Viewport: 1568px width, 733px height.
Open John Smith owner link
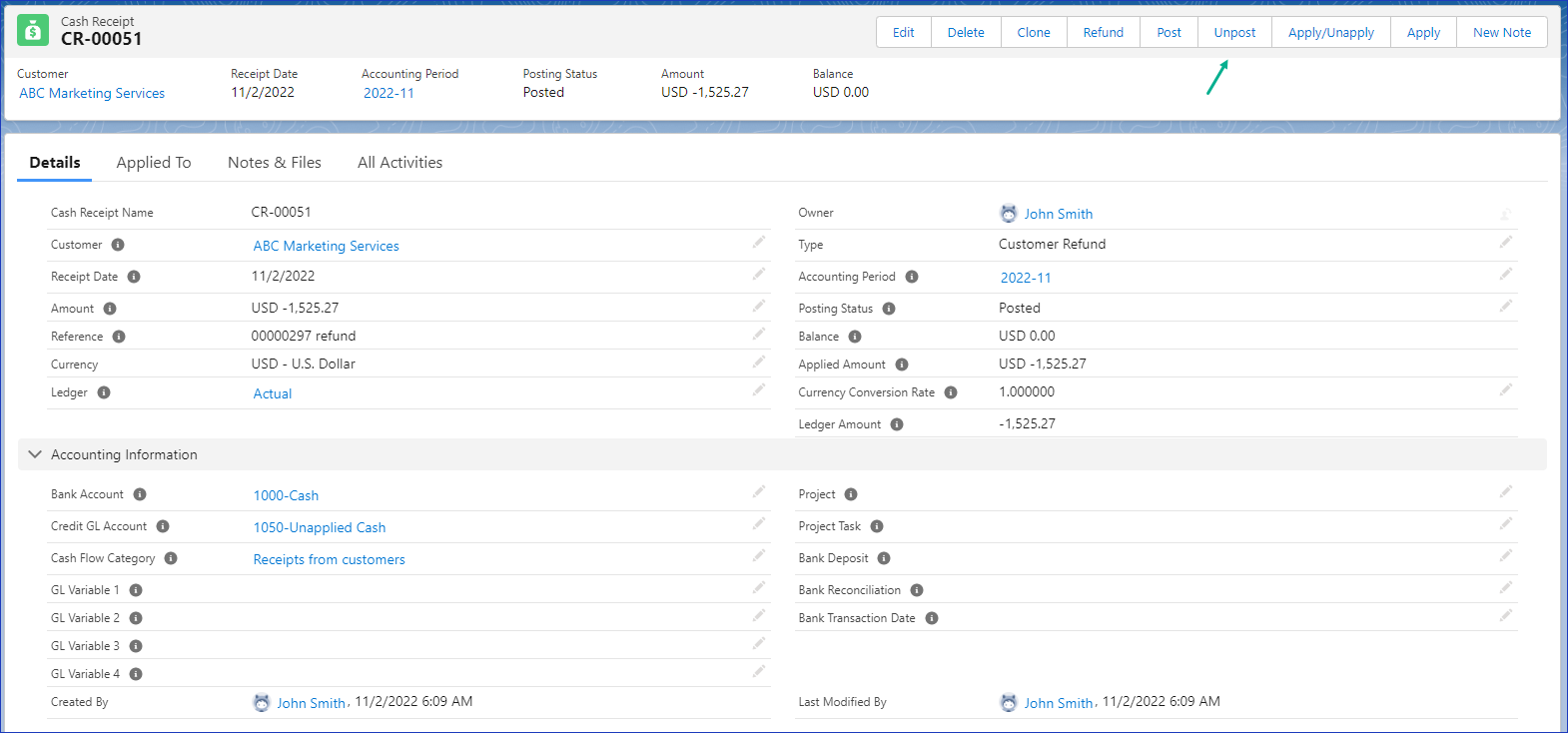click(x=1059, y=214)
